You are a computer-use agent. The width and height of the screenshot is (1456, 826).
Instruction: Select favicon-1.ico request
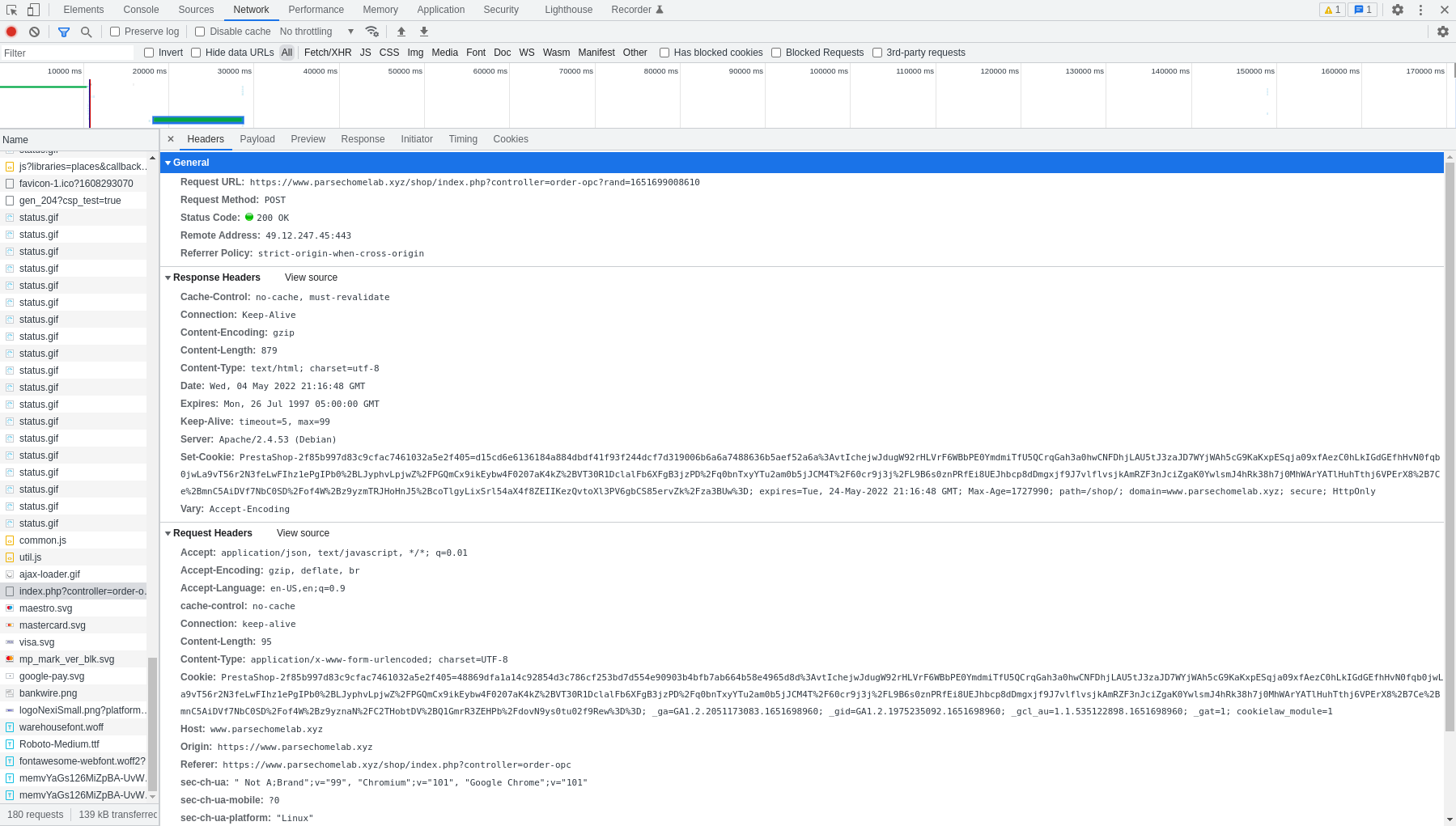pyautogui.click(x=74, y=184)
